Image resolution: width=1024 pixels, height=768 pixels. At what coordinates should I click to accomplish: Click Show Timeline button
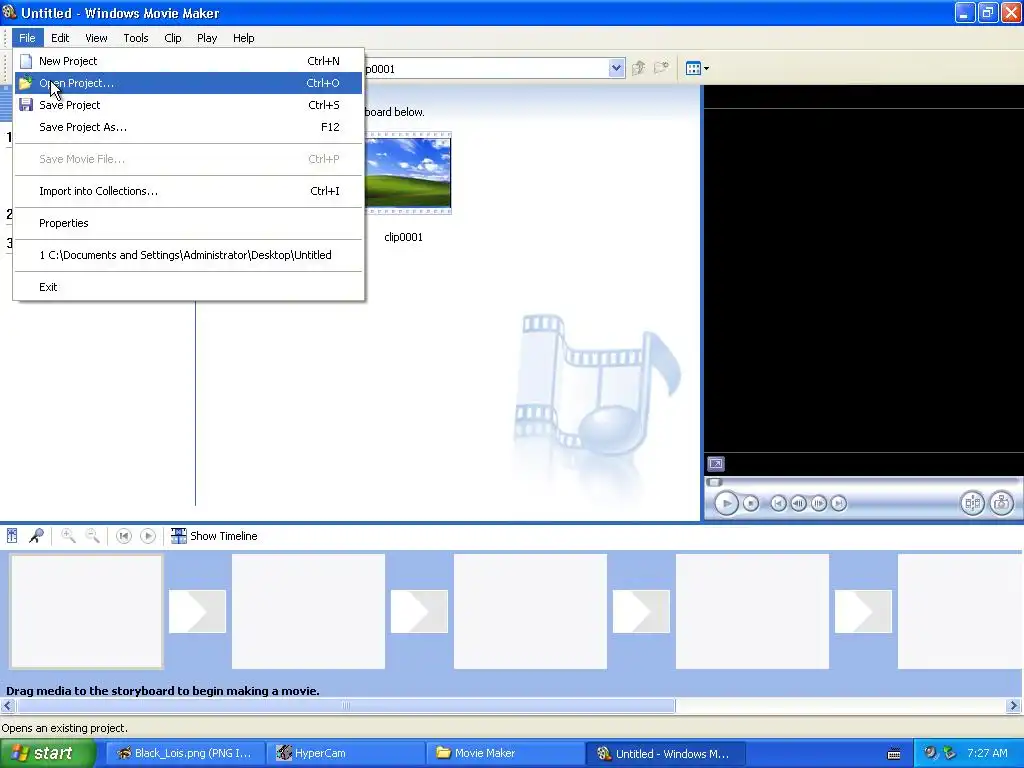[x=214, y=536]
